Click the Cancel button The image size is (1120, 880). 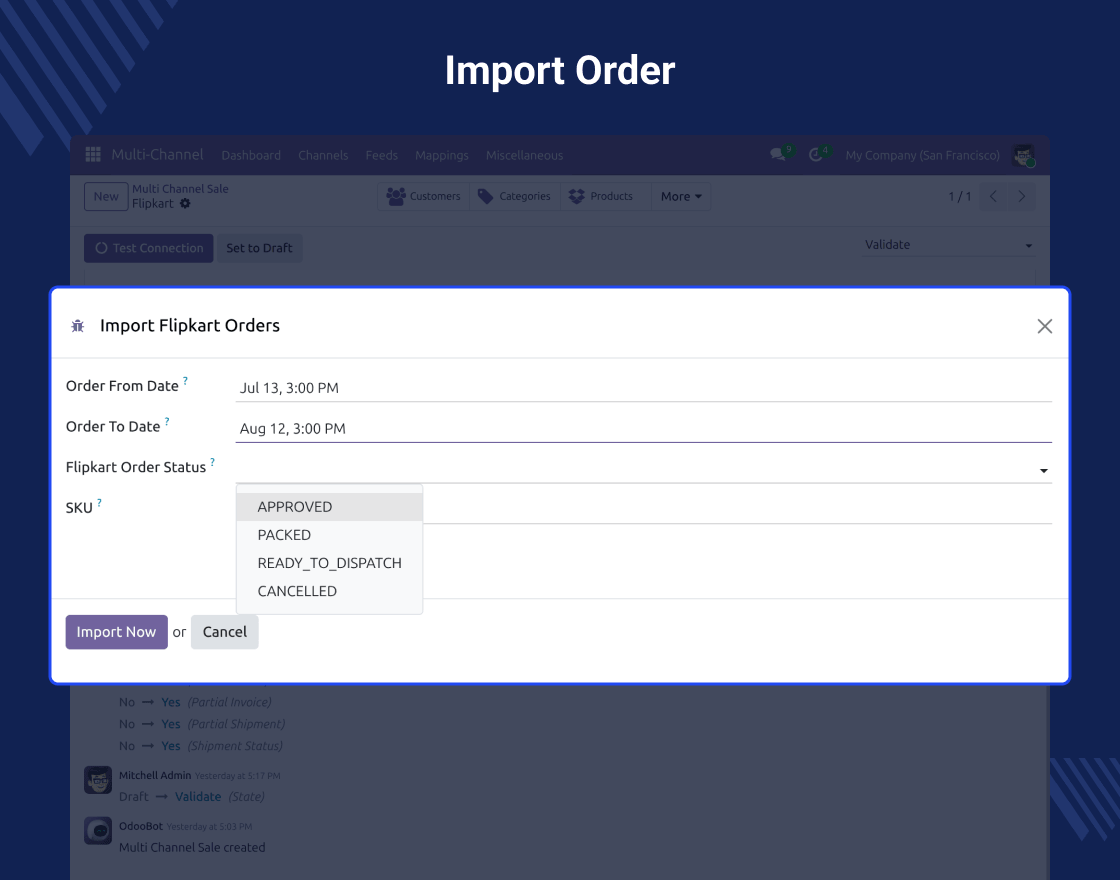(x=224, y=632)
